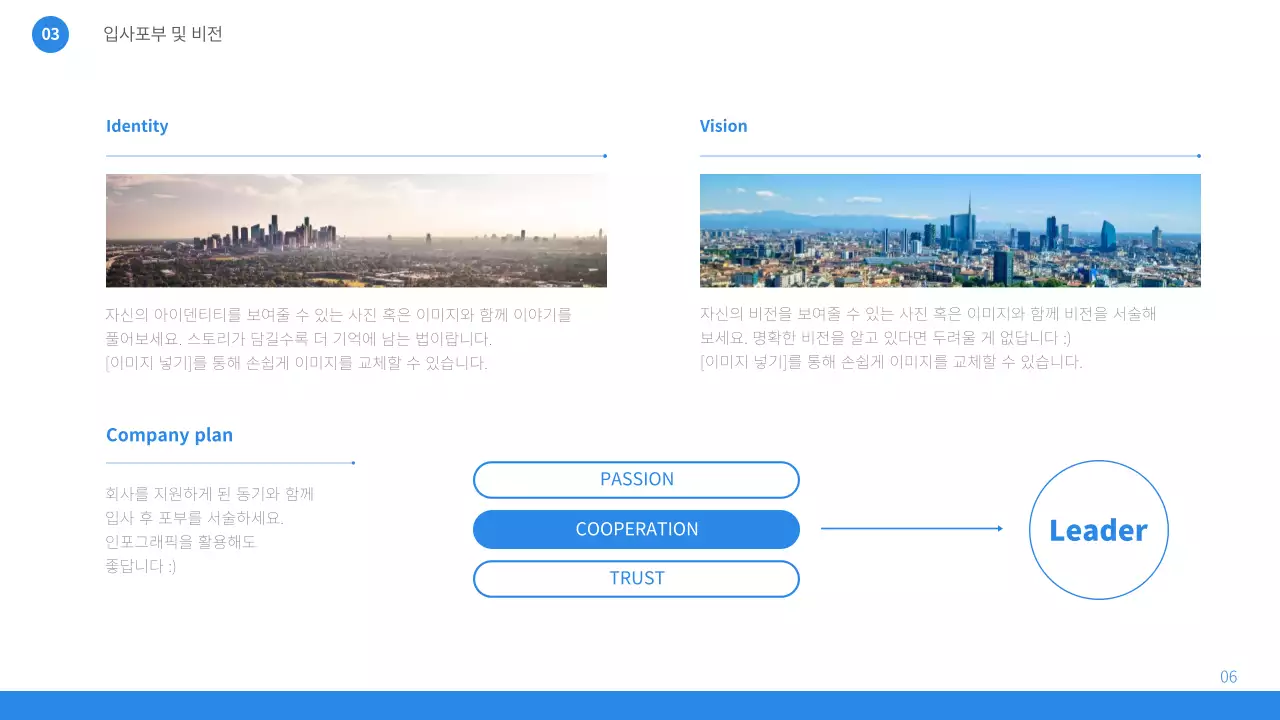This screenshot has width=1280, height=720.
Task: Click the Identity heading
Action: [x=137, y=126]
